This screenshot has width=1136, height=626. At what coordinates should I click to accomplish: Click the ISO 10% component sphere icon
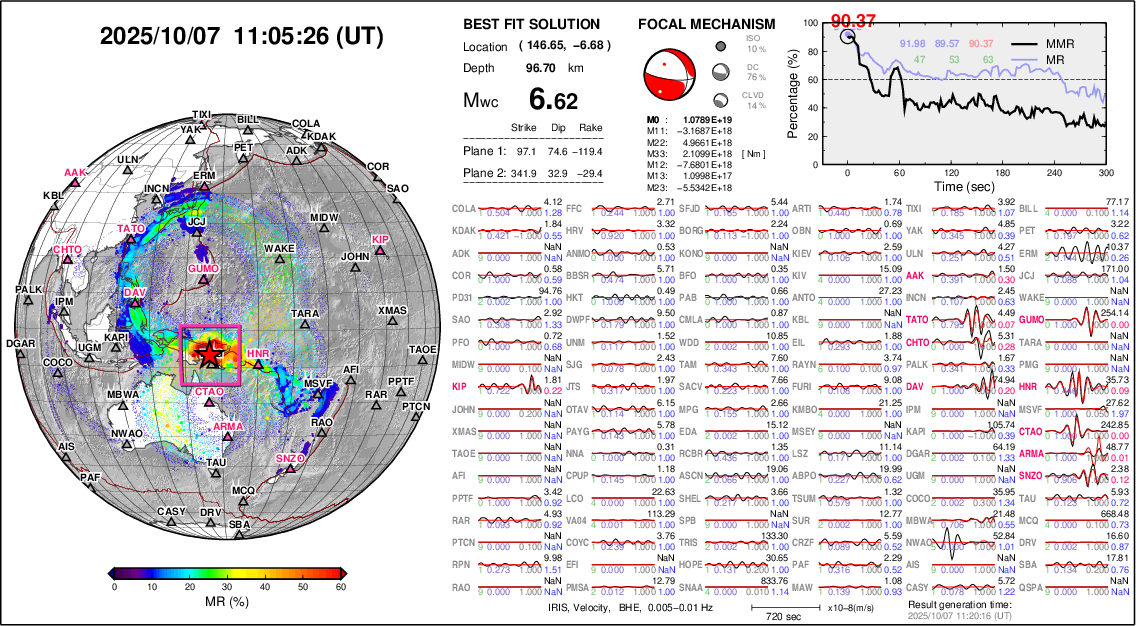(720, 45)
